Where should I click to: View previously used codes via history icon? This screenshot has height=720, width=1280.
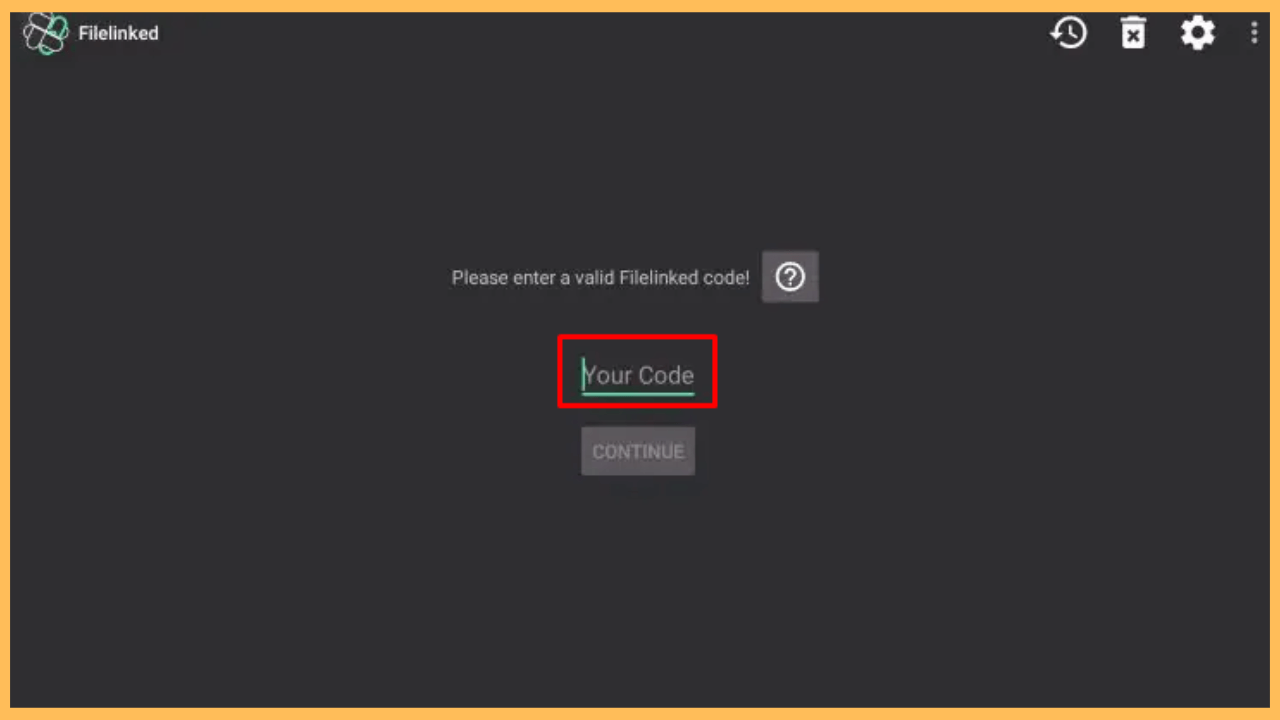(x=1068, y=33)
